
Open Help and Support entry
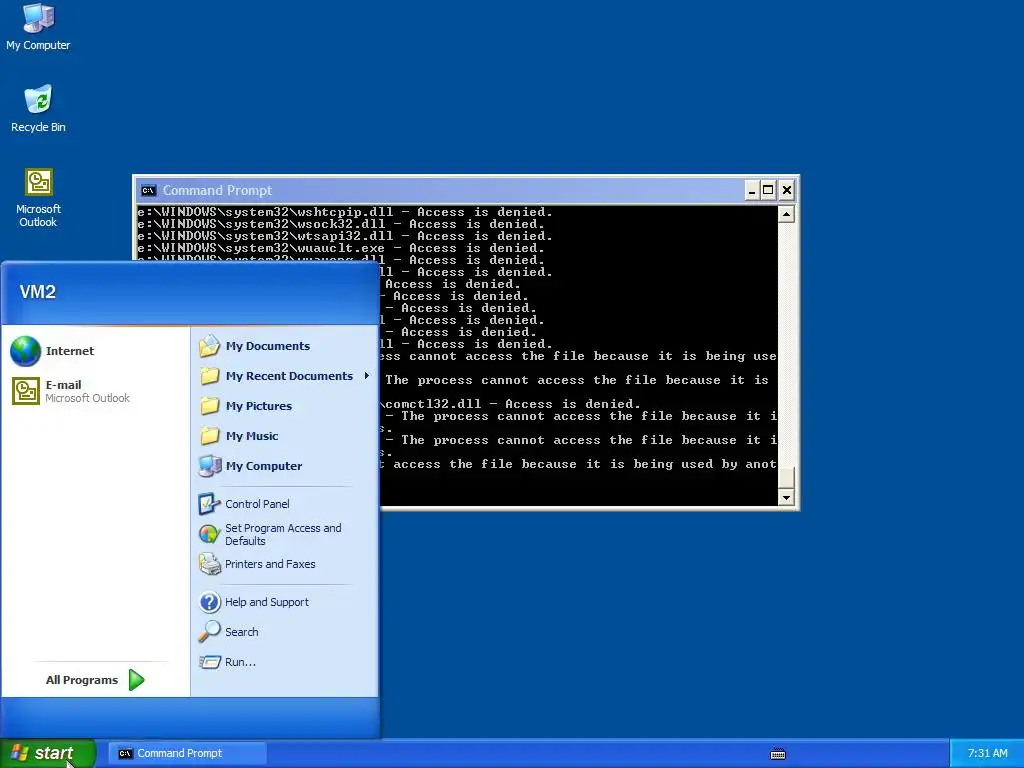pyautogui.click(x=284, y=602)
